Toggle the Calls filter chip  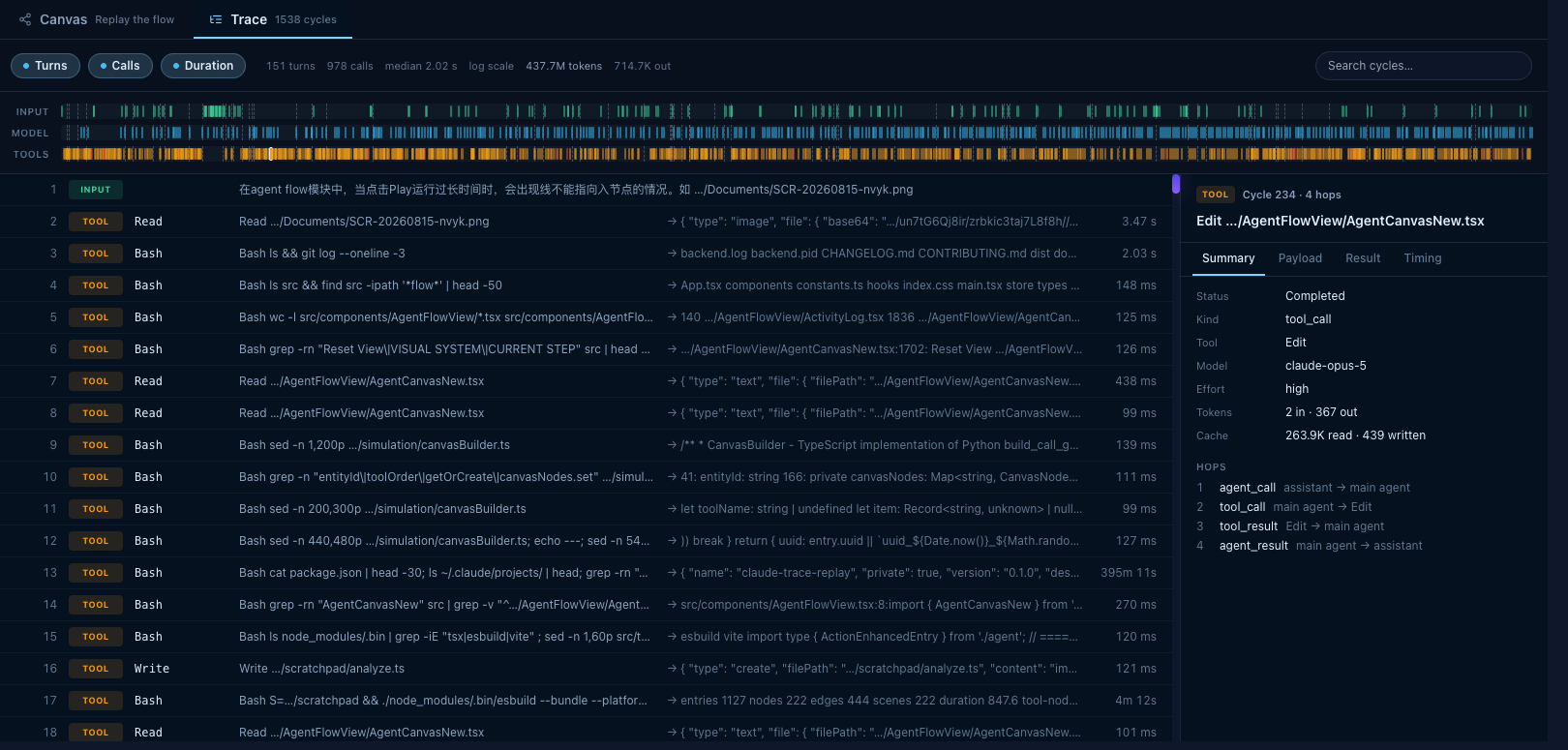point(120,66)
